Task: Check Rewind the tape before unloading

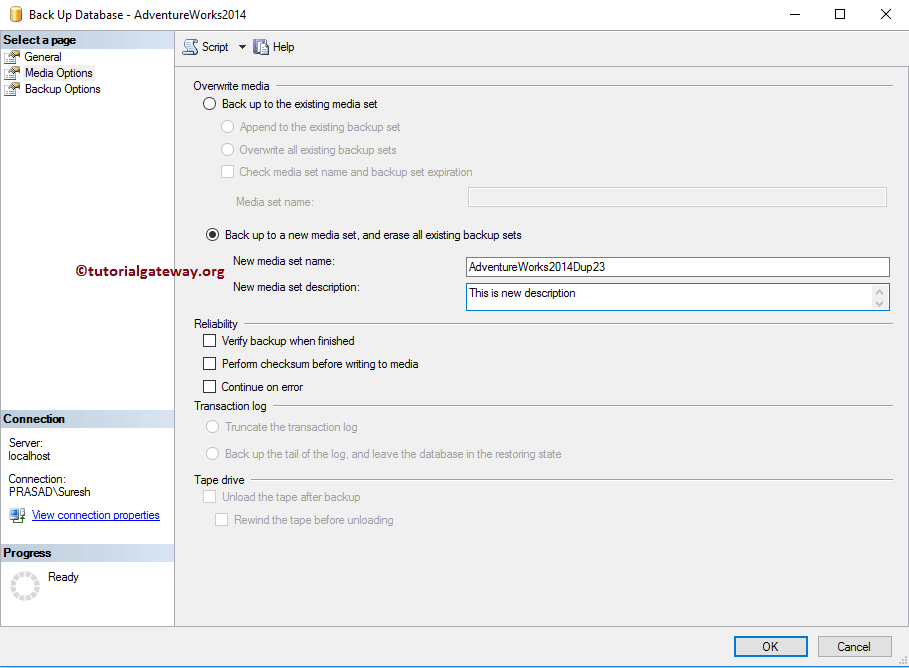Action: [x=221, y=520]
